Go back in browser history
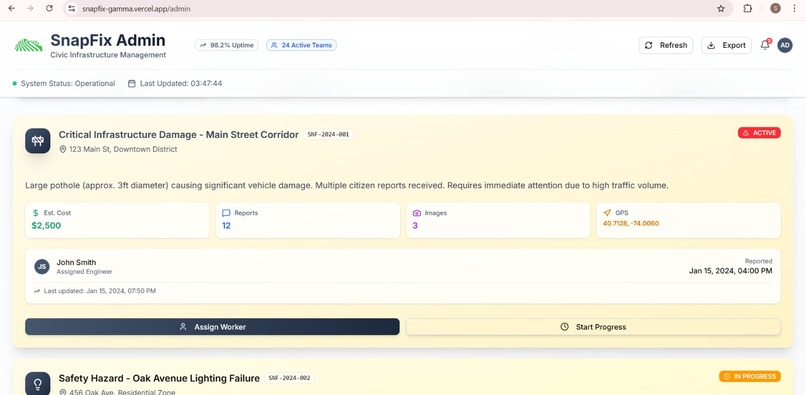 (11, 9)
